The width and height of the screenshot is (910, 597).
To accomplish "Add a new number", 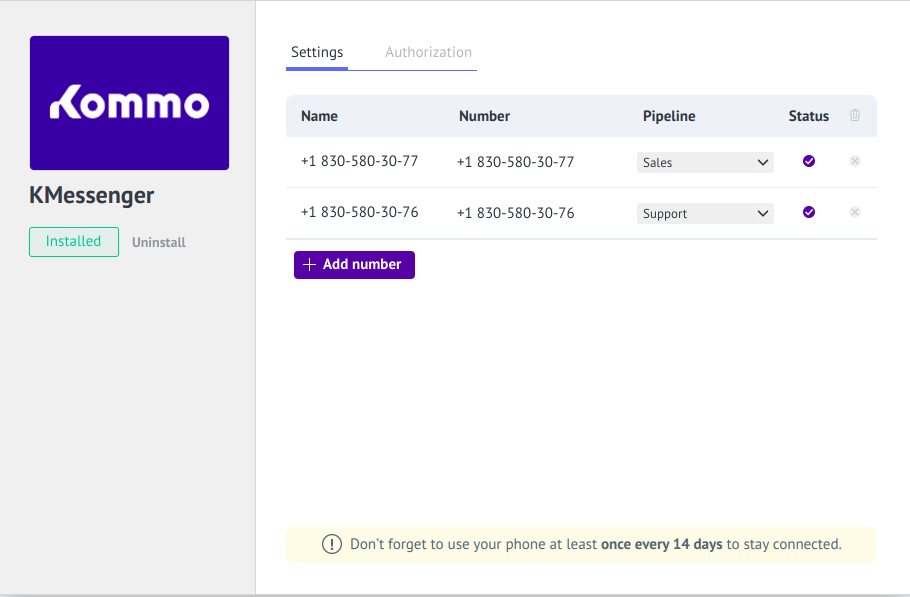I will click(x=354, y=265).
